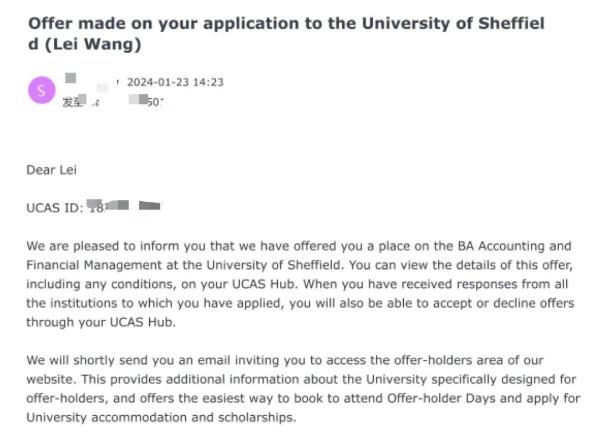This screenshot has height=448, width=599.
Task: Click the blurred sender name beside the avatar
Action: coord(92,81)
